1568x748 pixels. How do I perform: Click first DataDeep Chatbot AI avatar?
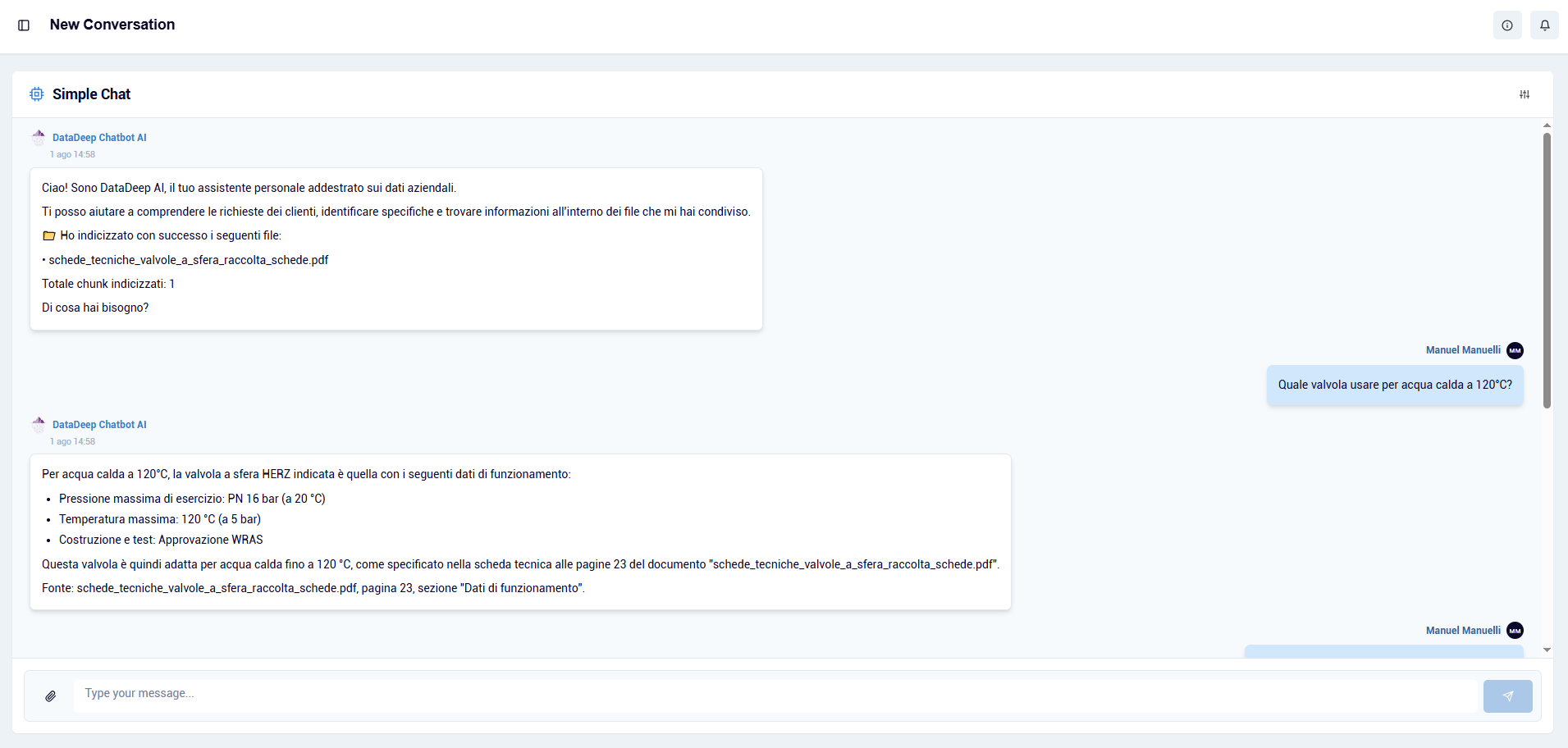[39, 138]
